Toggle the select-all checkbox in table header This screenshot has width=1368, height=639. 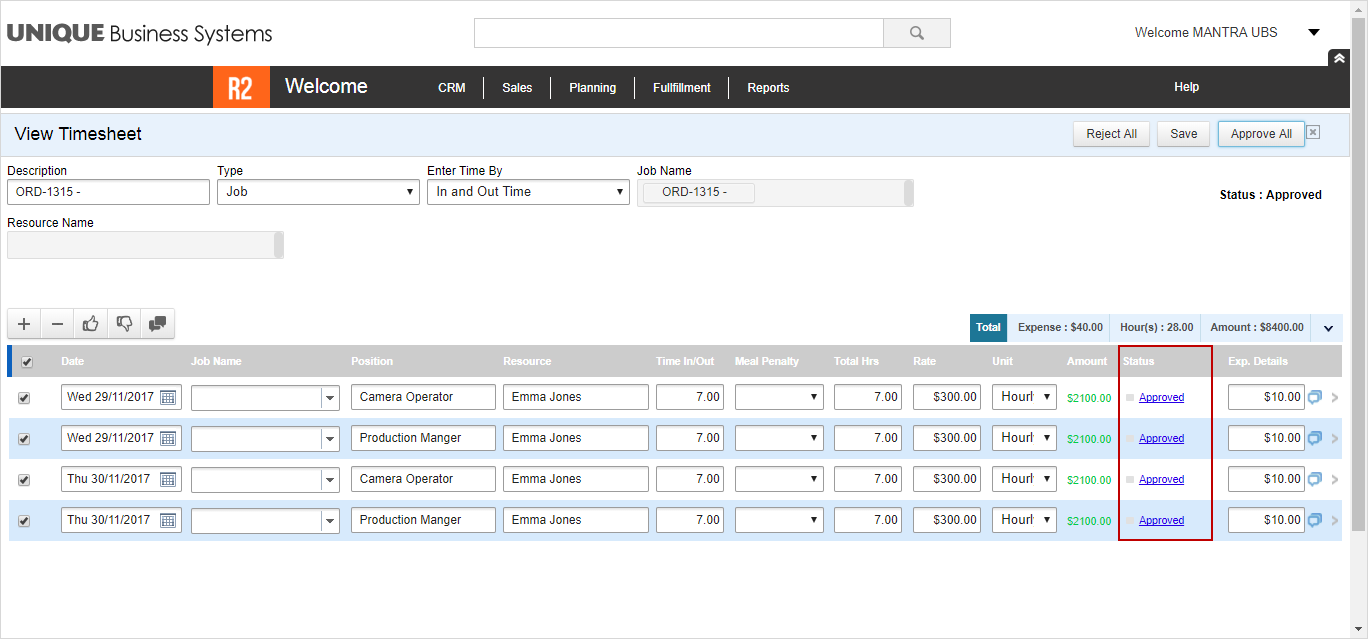click(27, 362)
